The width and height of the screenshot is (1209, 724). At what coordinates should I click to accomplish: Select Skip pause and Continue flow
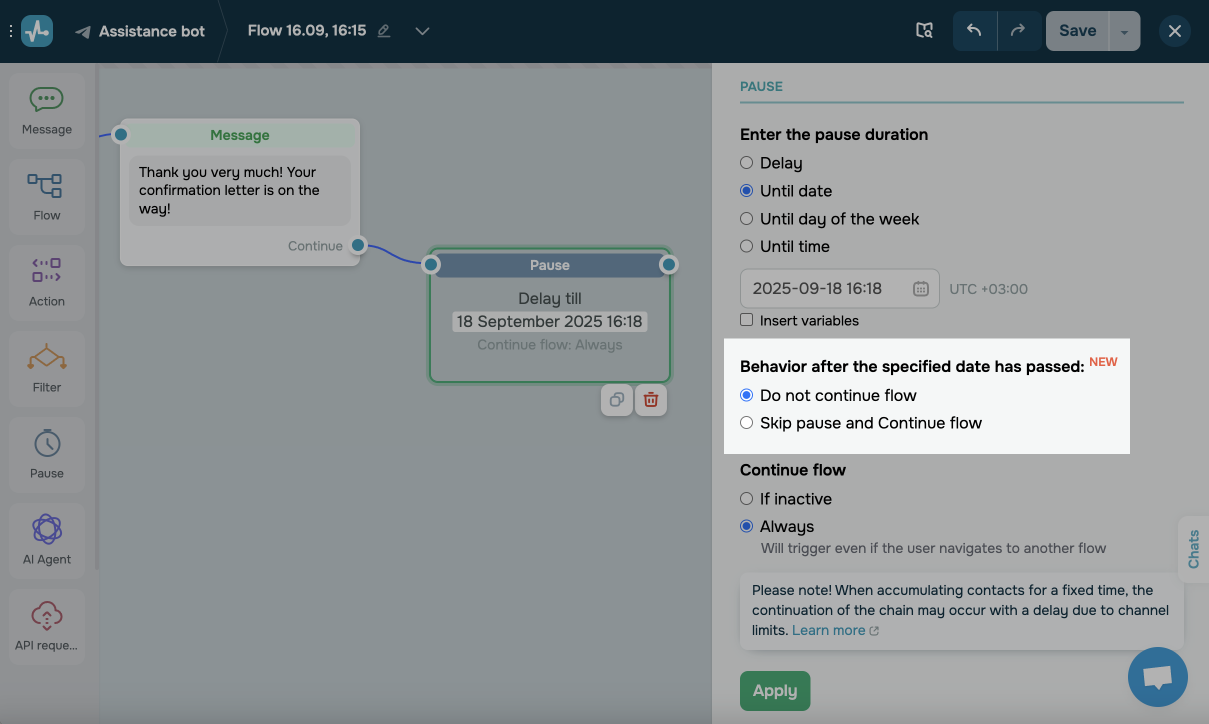click(746, 423)
